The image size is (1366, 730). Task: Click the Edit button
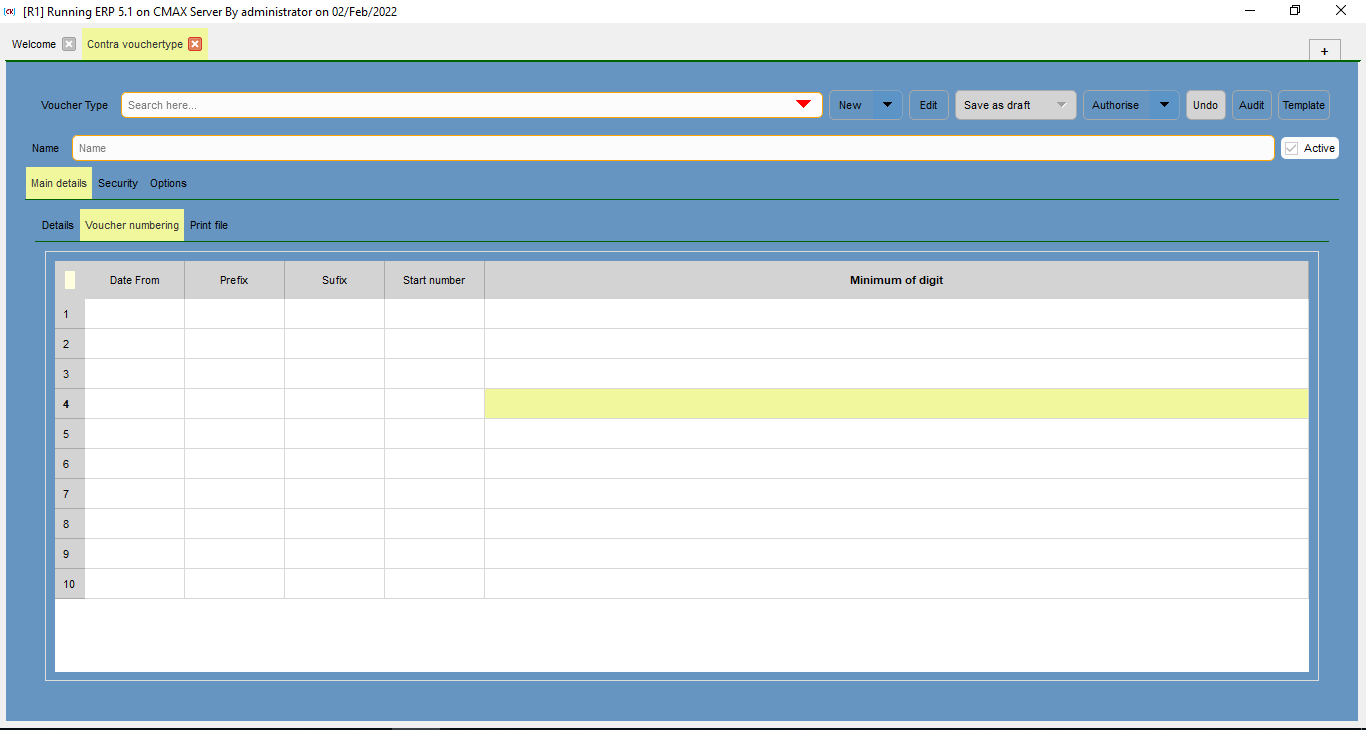929,105
